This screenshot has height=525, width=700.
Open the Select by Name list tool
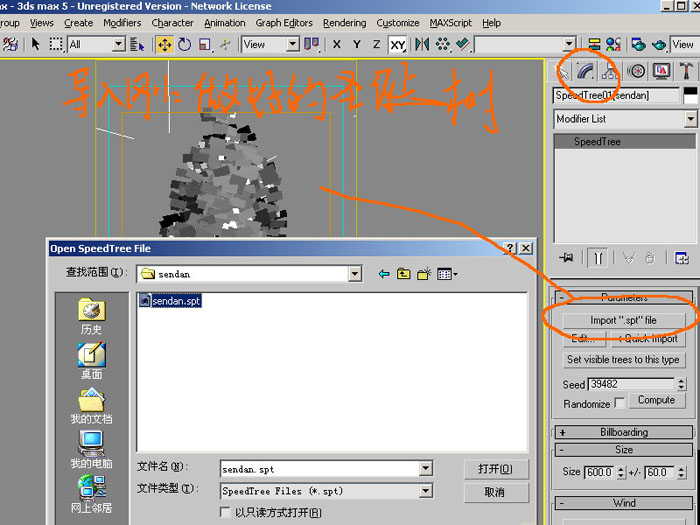tap(138, 44)
